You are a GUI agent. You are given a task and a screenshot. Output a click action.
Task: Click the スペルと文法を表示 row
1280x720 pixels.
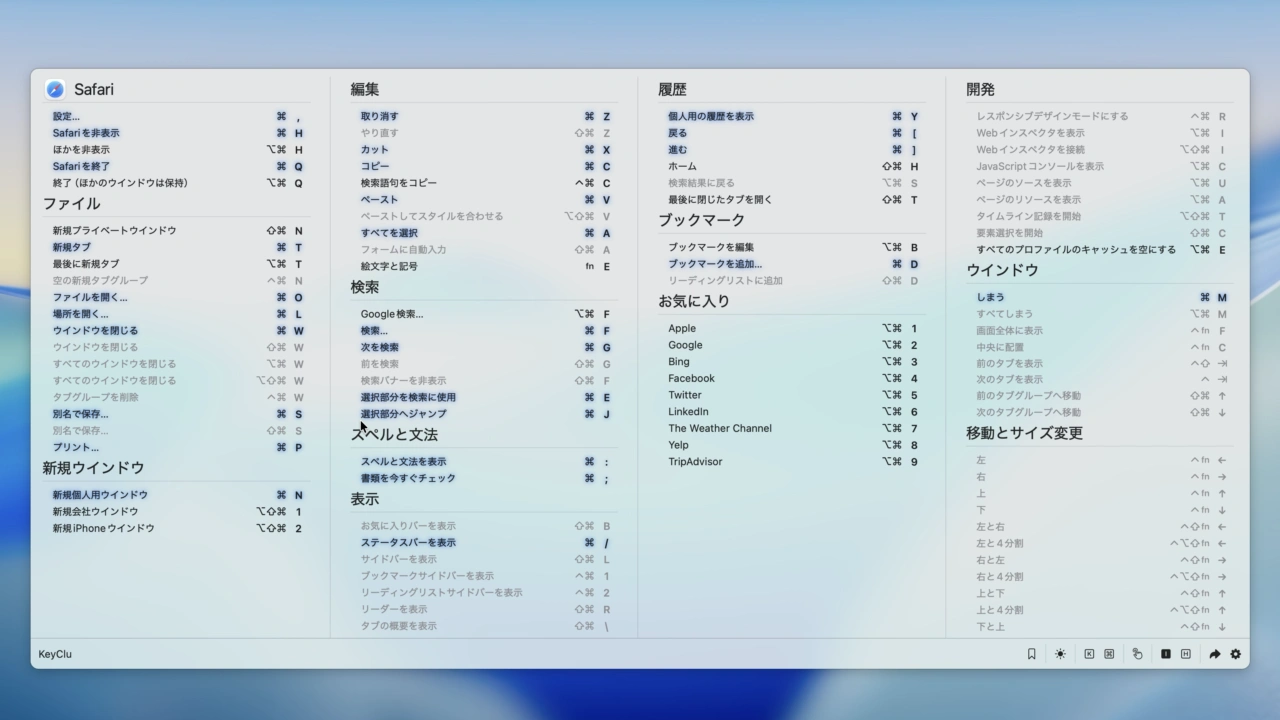[486, 461]
